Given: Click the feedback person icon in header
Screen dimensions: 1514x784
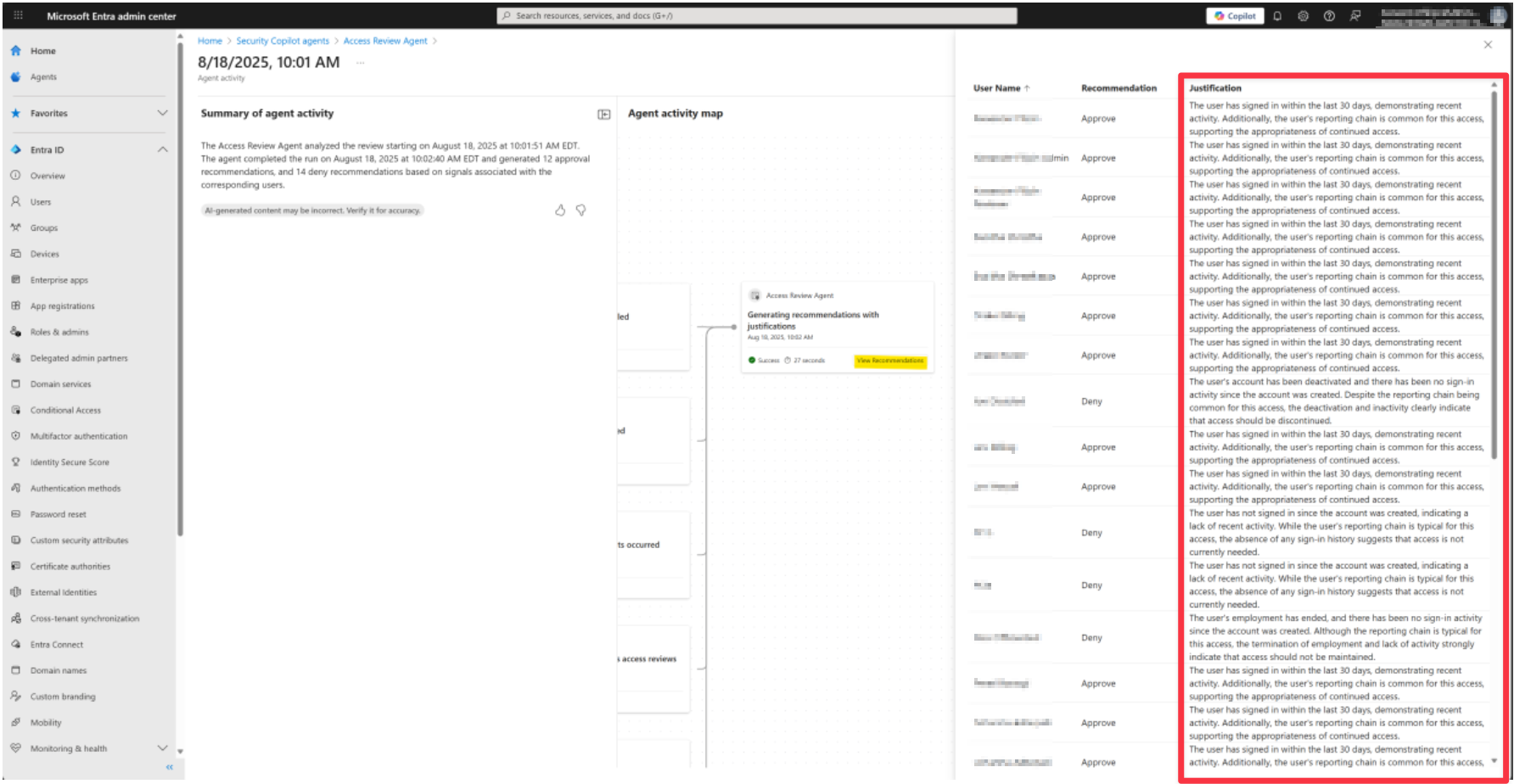Looking at the screenshot, I should 1355,16.
